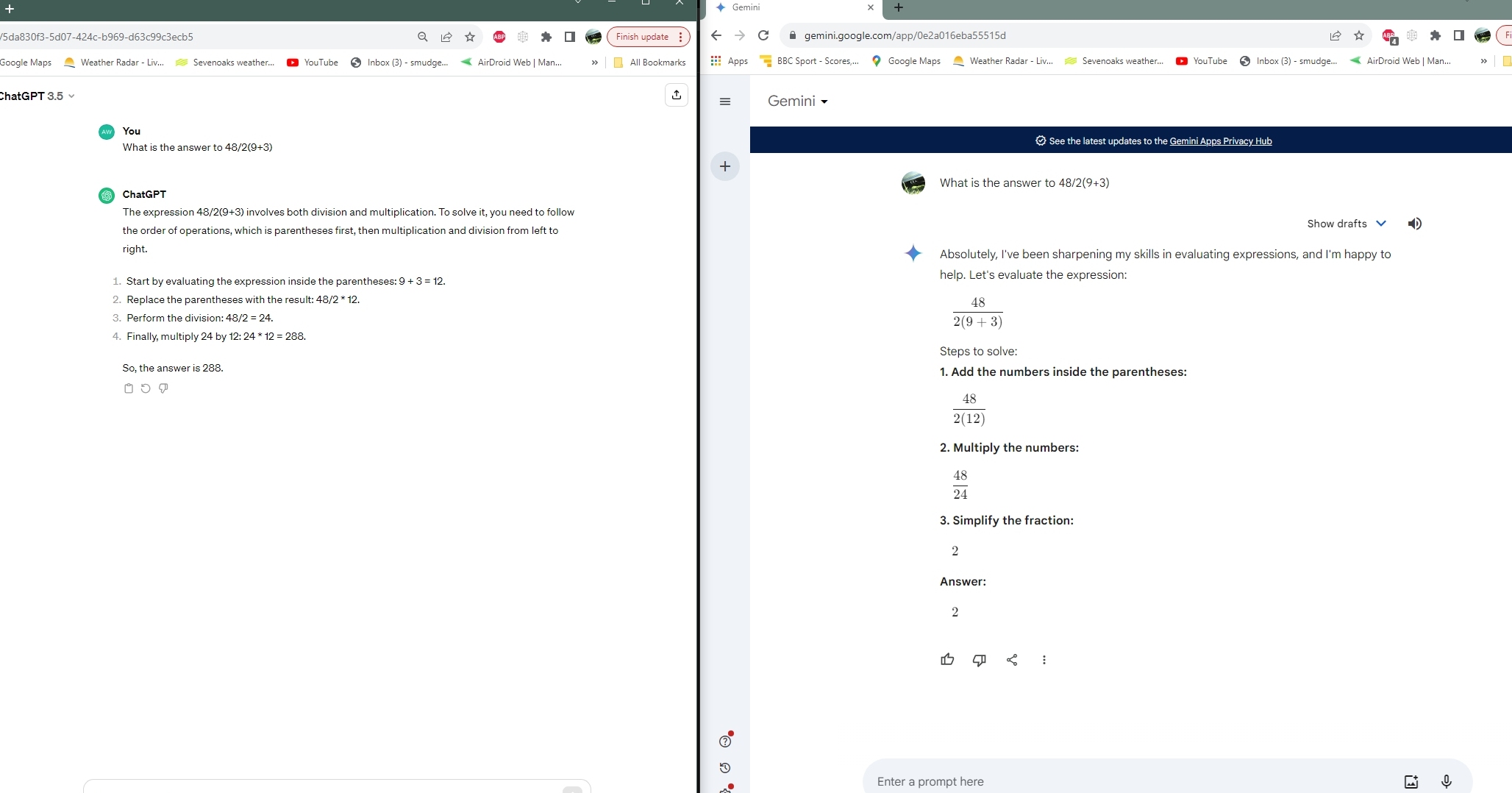This screenshot has width=1512, height=793.
Task: Share the Gemini response
Action: [x=1012, y=660]
